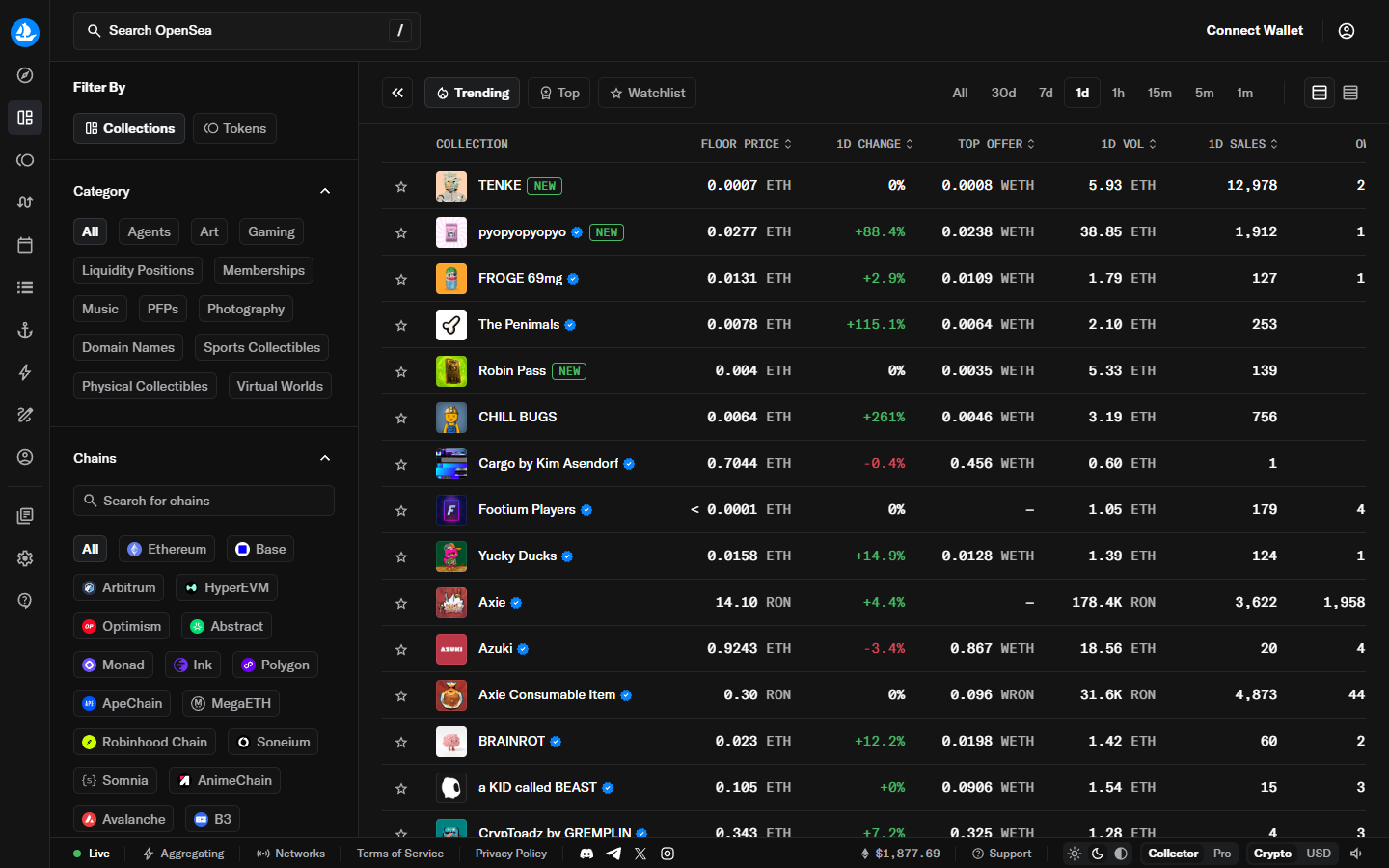Open the anchor icon in left sidebar
Image resolution: width=1389 pixels, height=868 pixels.
tap(25, 330)
